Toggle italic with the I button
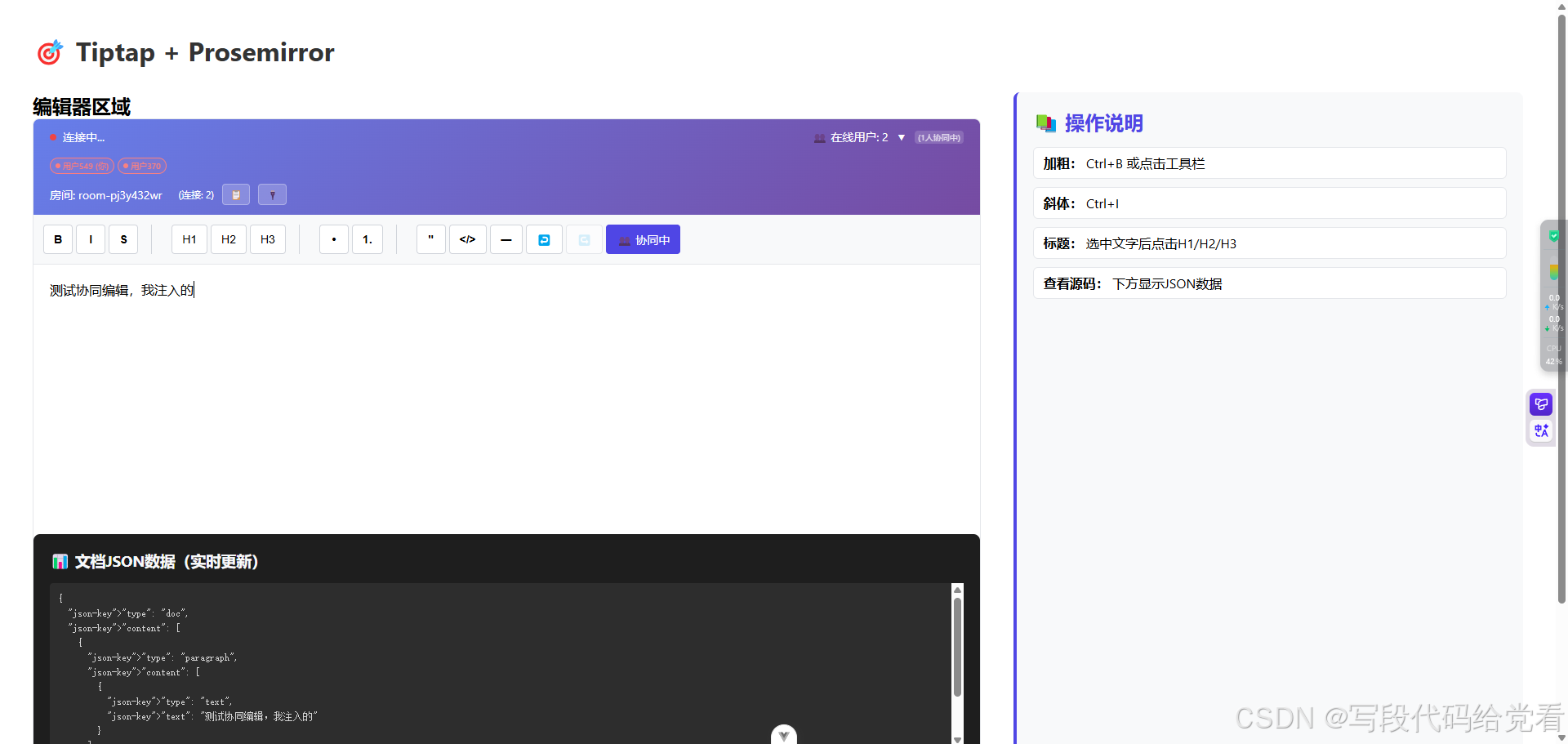This screenshot has width=1568, height=744. point(91,239)
